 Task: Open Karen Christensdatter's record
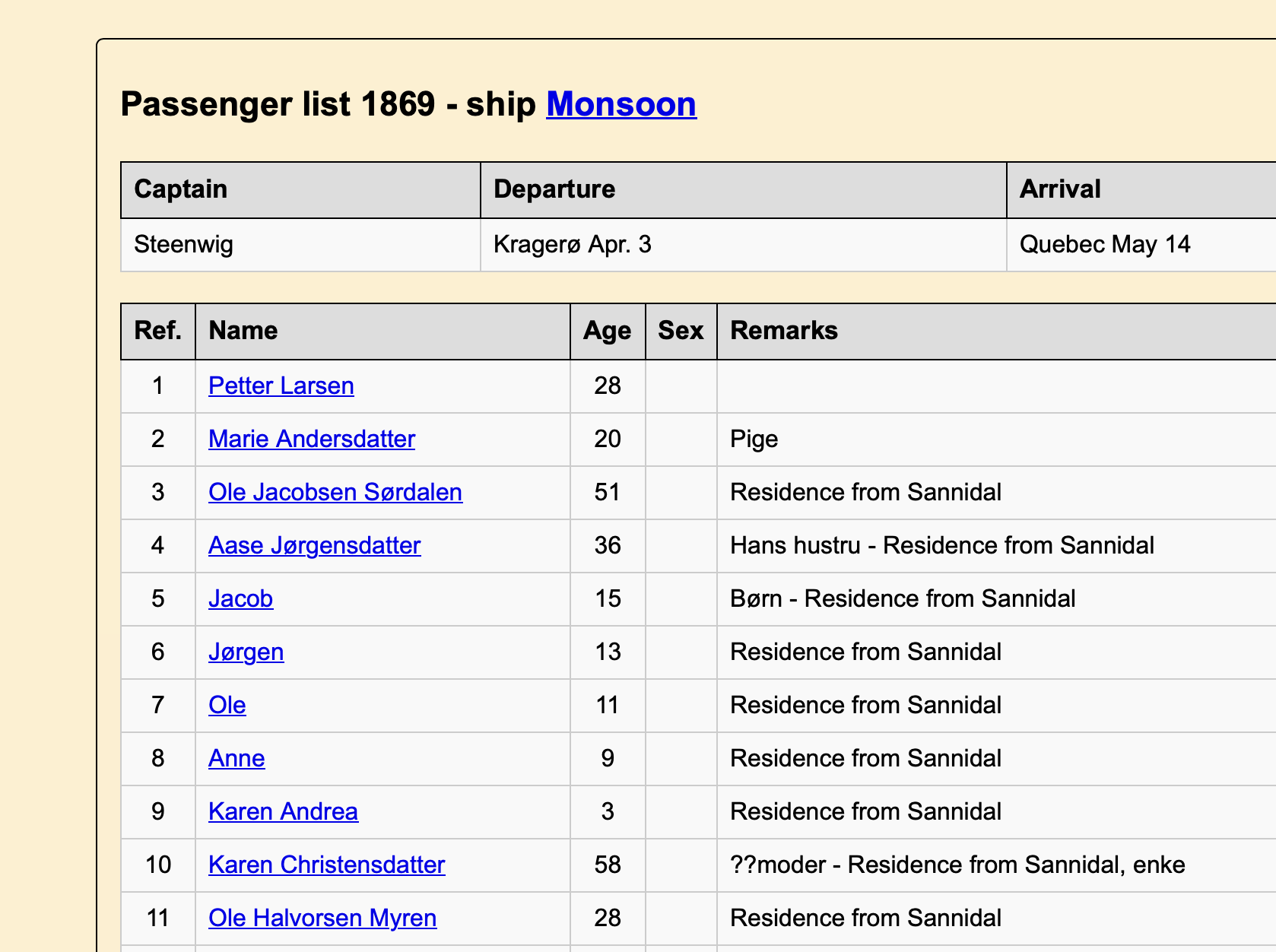(x=327, y=865)
